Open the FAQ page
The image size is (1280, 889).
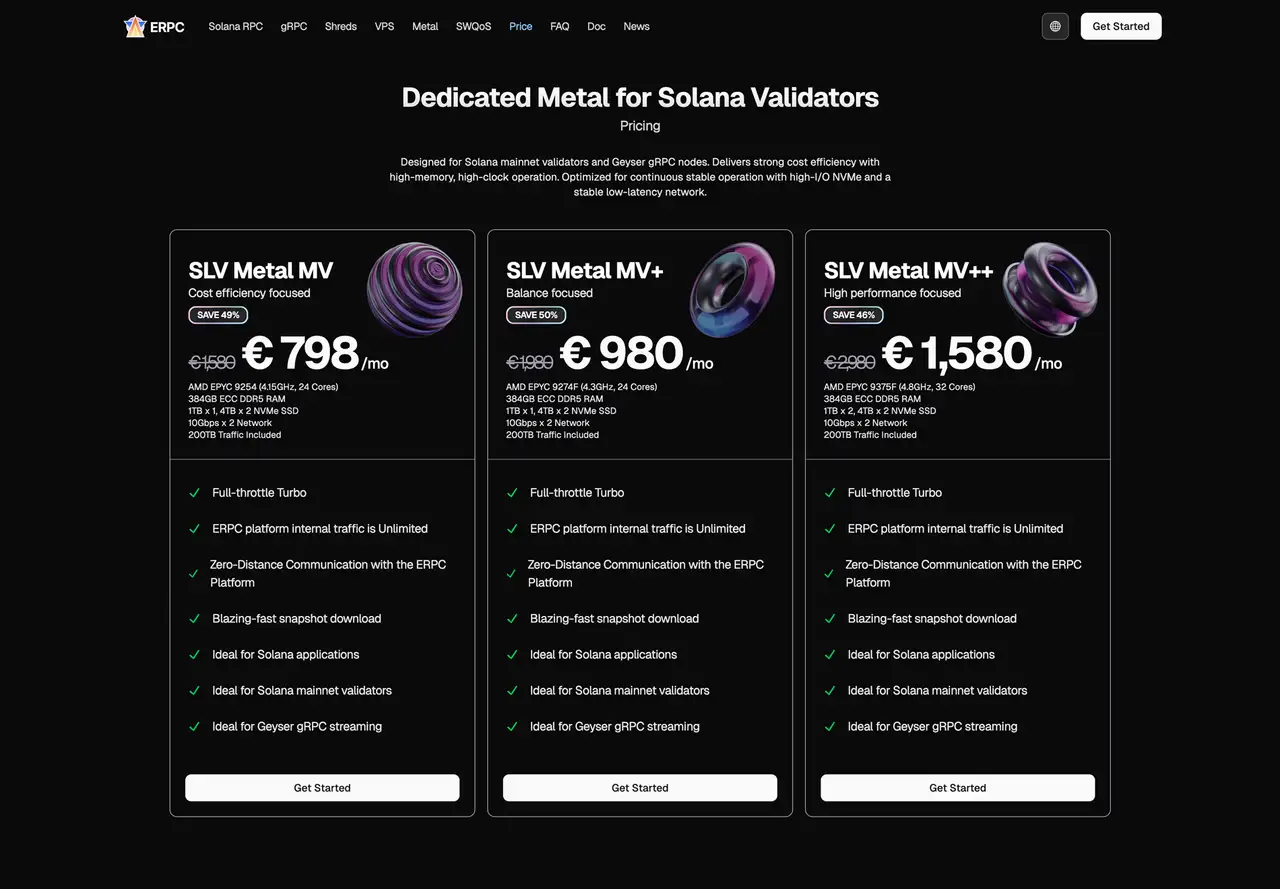559,26
